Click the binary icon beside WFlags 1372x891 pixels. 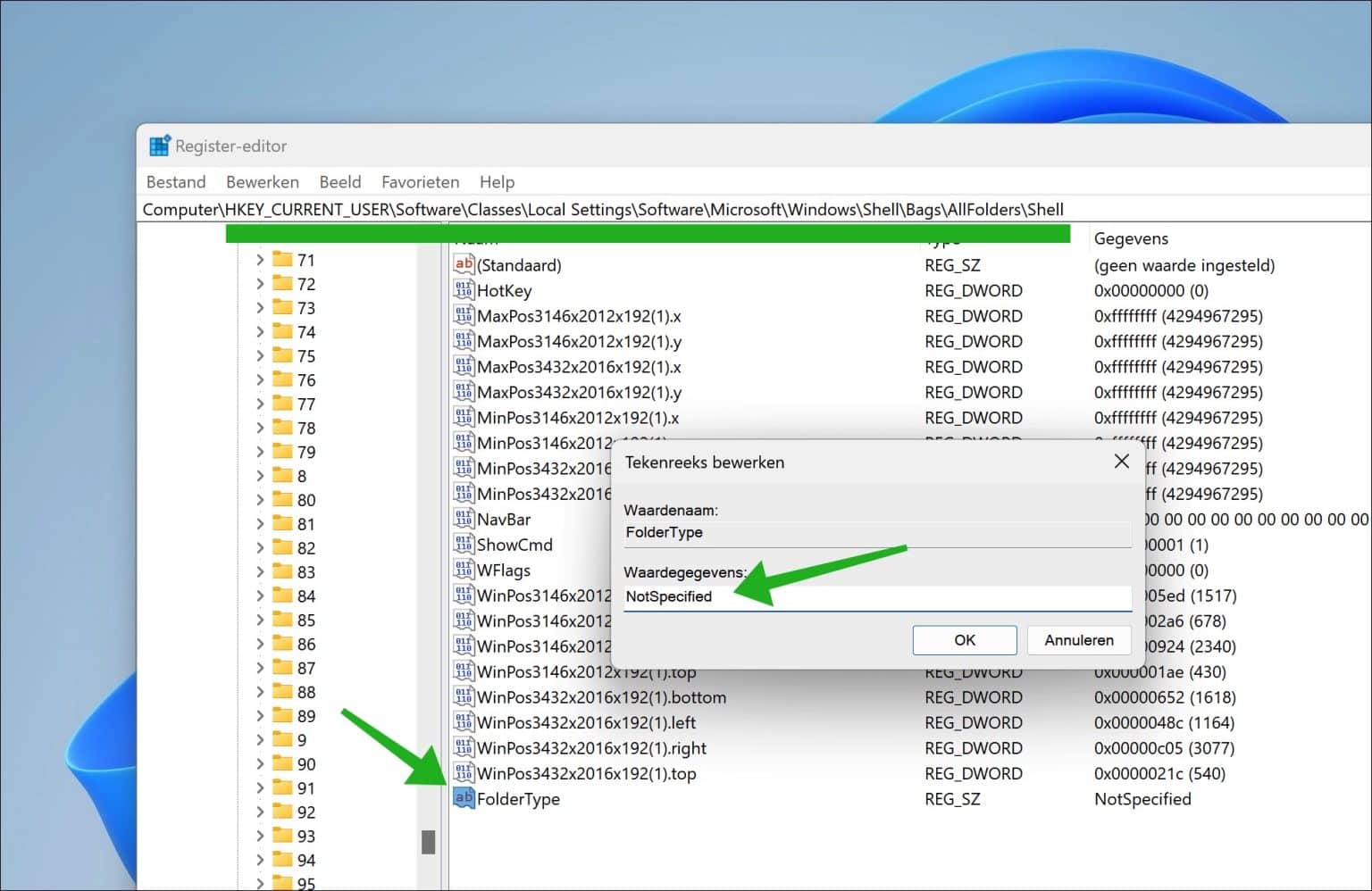[x=464, y=570]
